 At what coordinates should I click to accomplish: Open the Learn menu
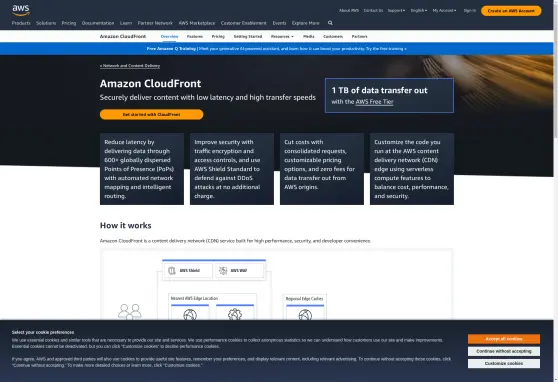click(126, 23)
